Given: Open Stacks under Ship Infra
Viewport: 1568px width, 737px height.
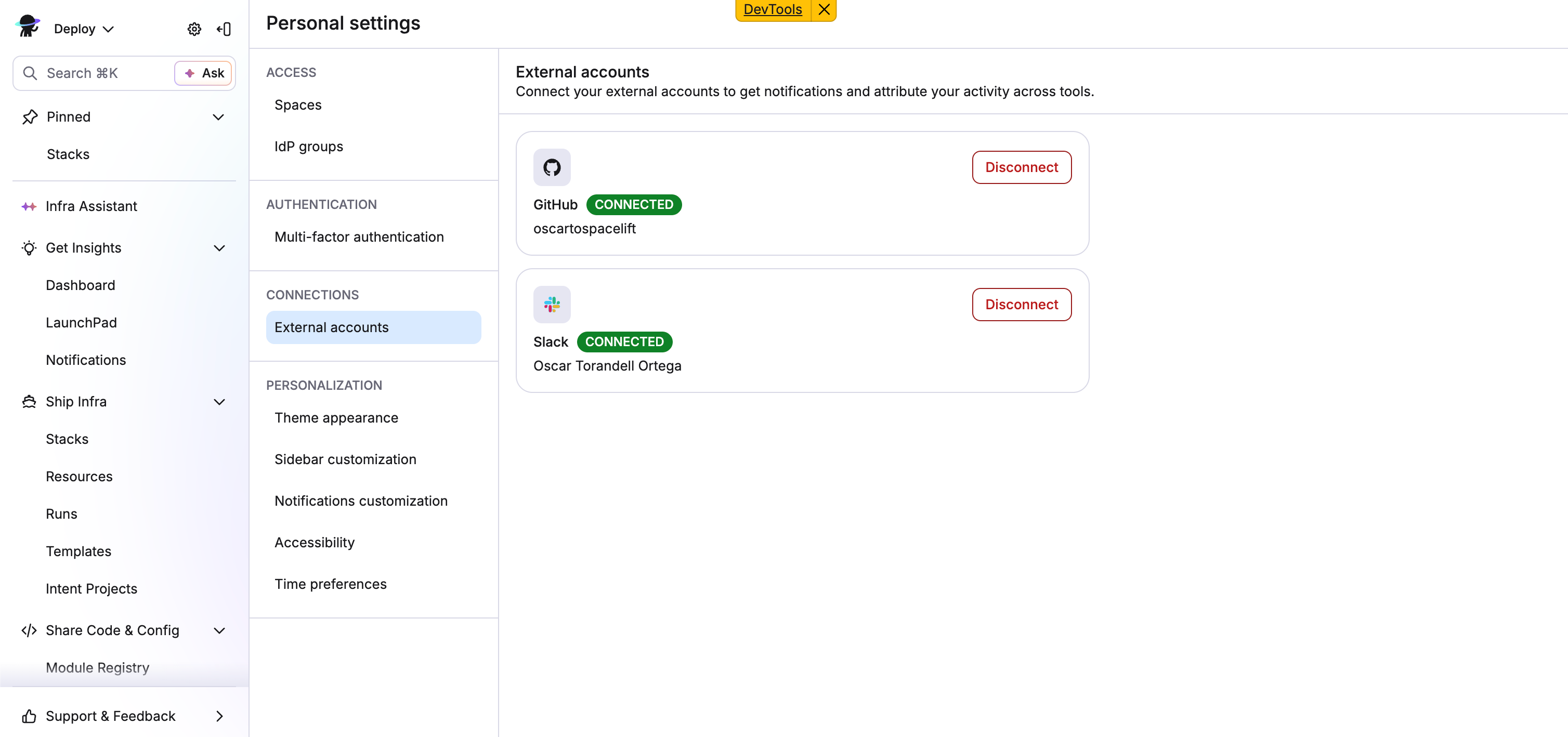Looking at the screenshot, I should point(67,439).
